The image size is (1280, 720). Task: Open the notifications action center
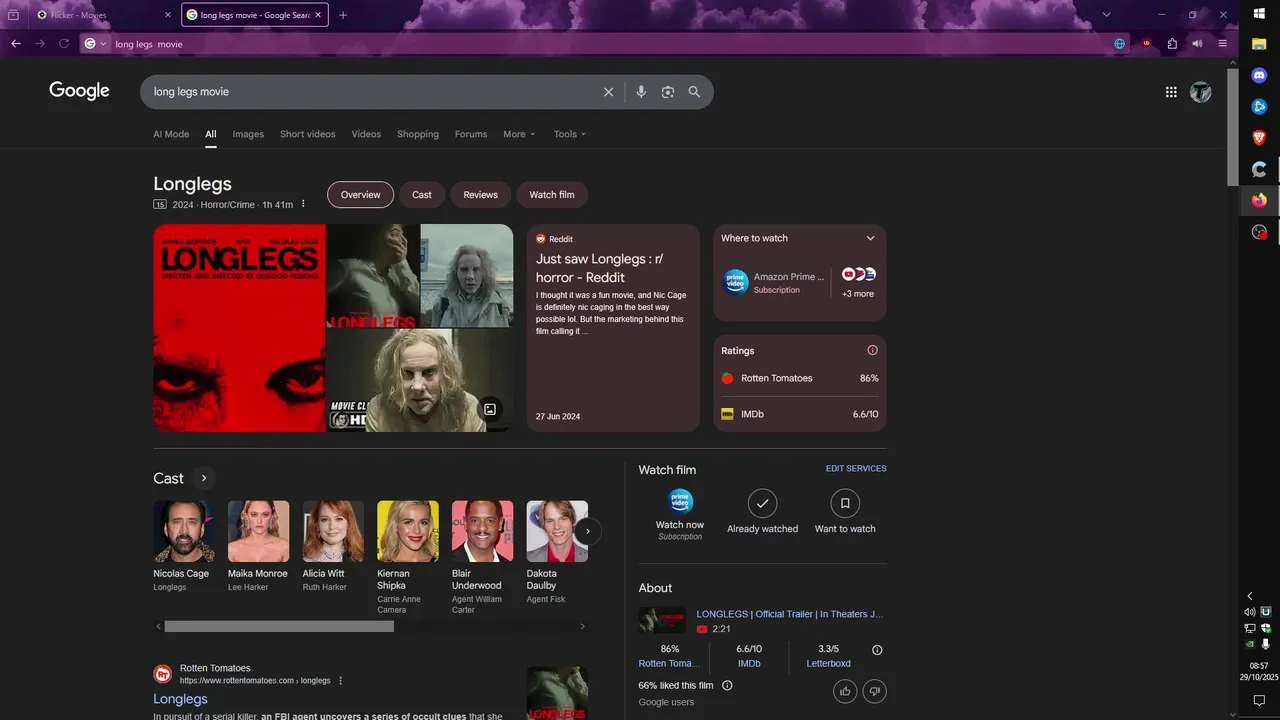click(x=1259, y=700)
